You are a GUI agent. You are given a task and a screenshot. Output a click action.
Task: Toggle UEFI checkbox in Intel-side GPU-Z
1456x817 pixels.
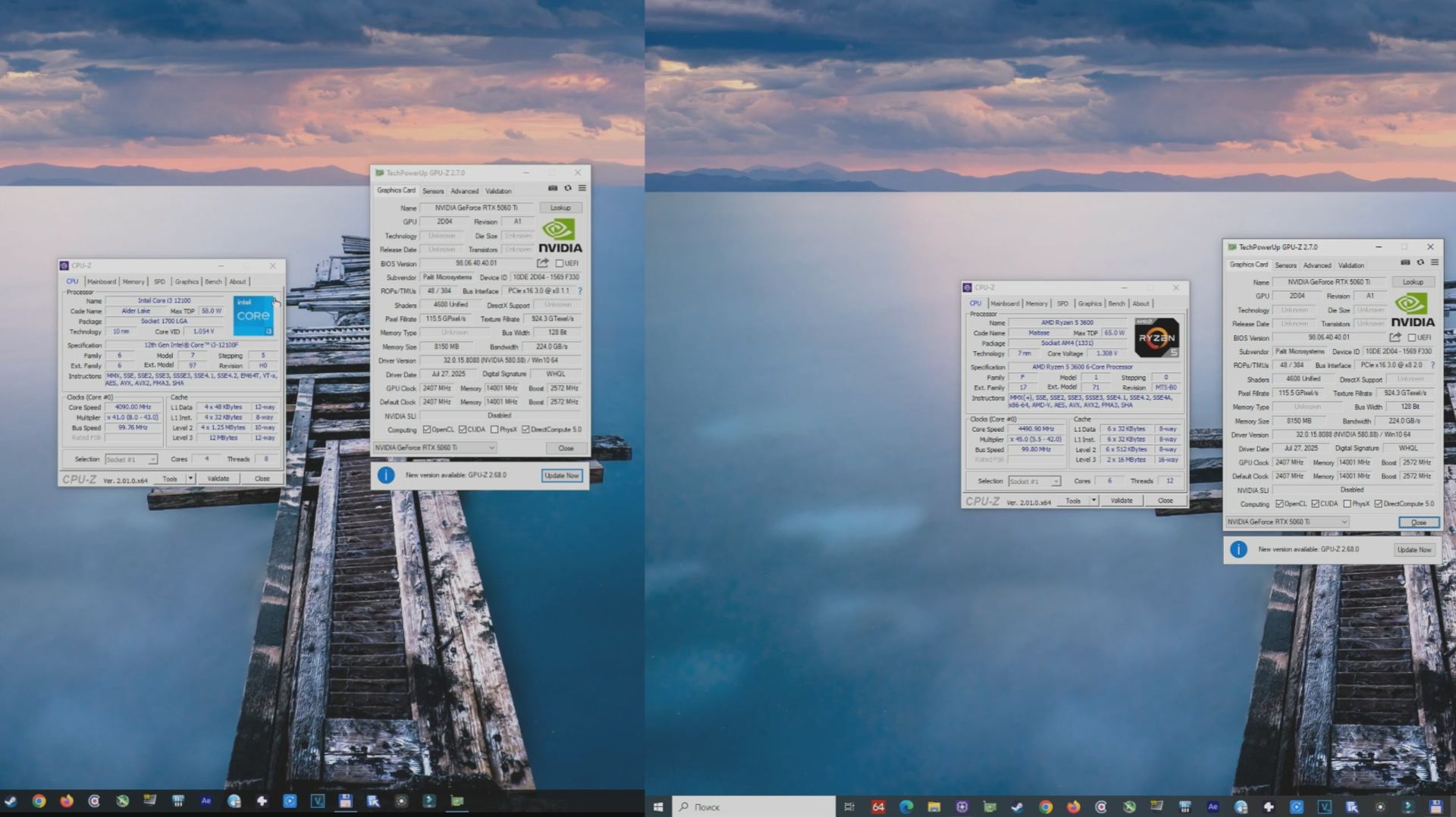click(x=560, y=263)
